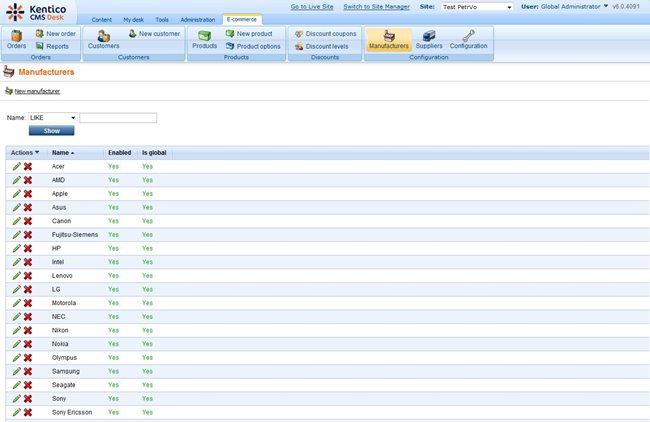The width and height of the screenshot is (650, 422).
Task: Edit the Seagate manufacturer
Action: (17, 385)
